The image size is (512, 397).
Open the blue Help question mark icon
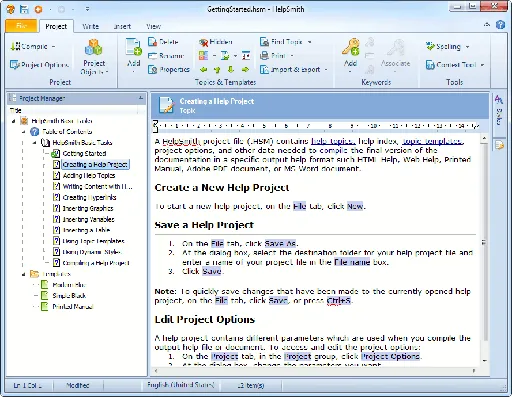pos(500,25)
